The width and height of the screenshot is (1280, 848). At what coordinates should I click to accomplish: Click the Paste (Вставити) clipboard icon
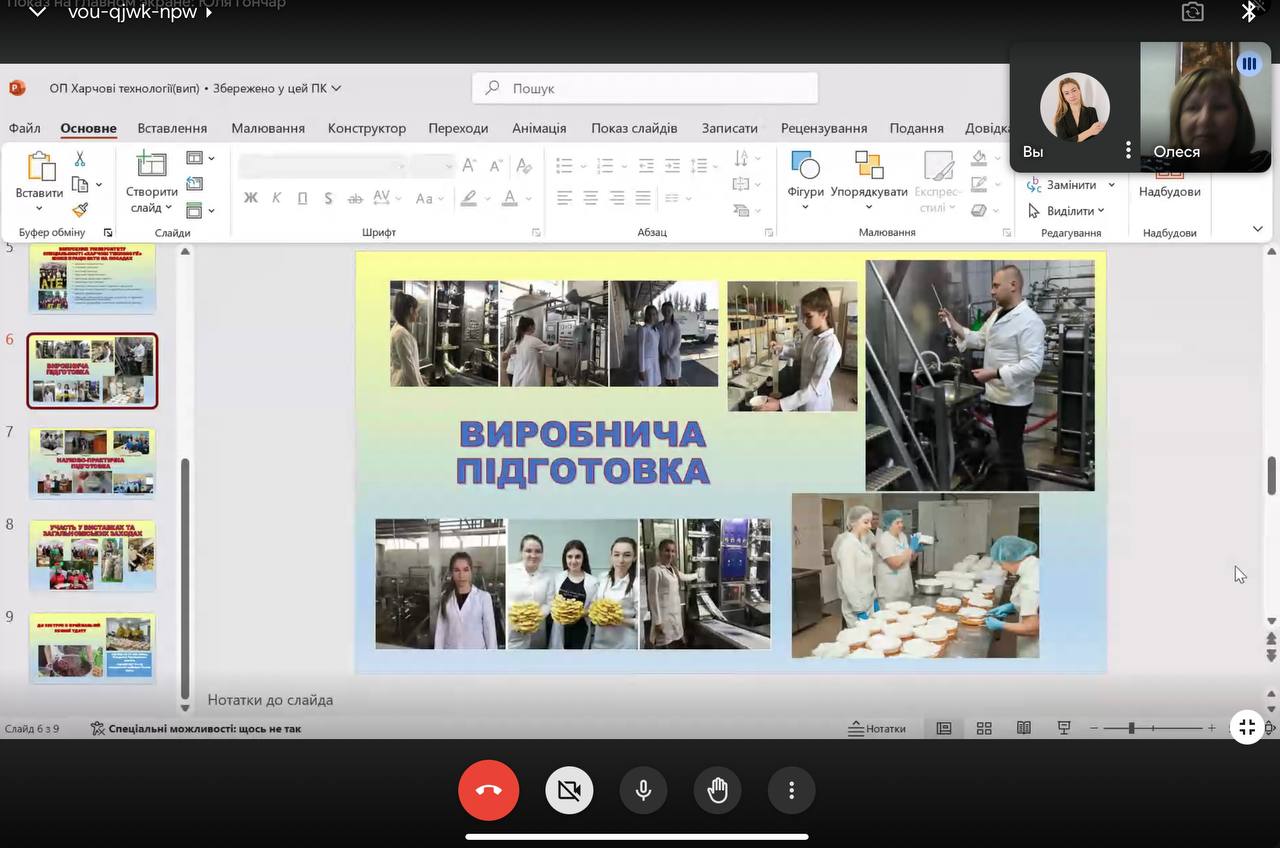pyautogui.click(x=40, y=167)
